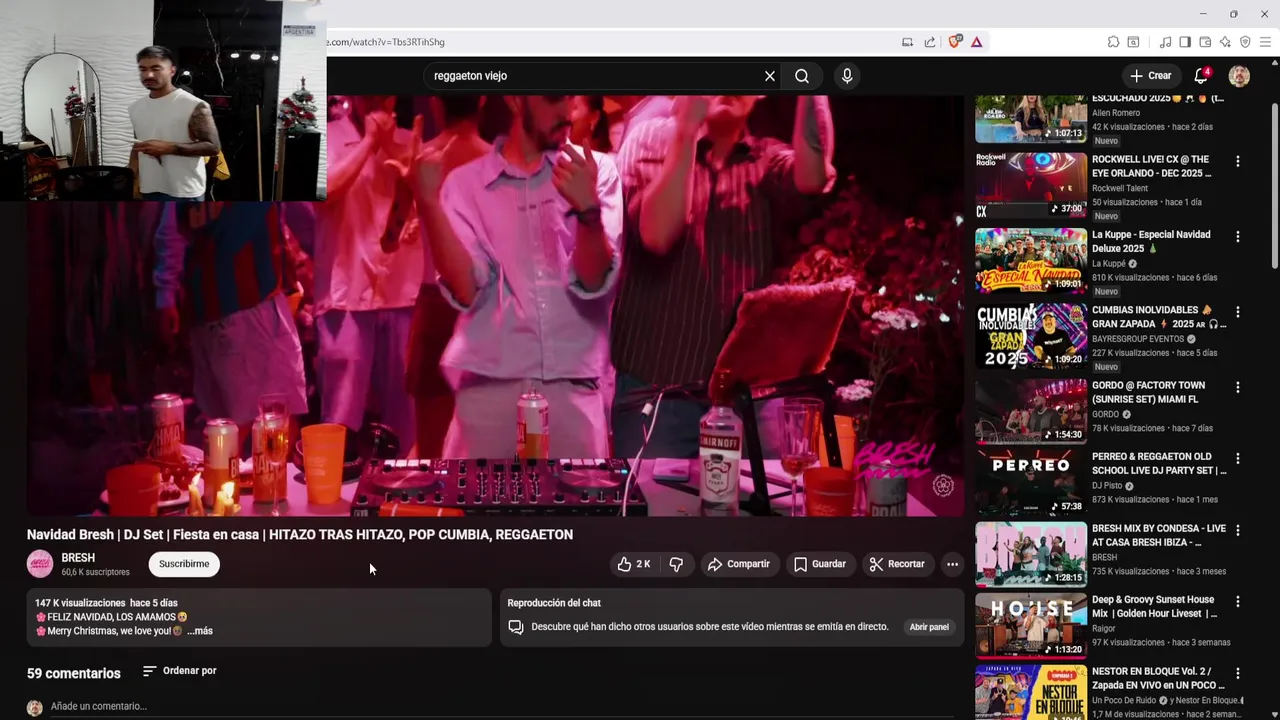The image size is (1280, 720).
Task: Clear the search box with the X
Action: point(770,76)
